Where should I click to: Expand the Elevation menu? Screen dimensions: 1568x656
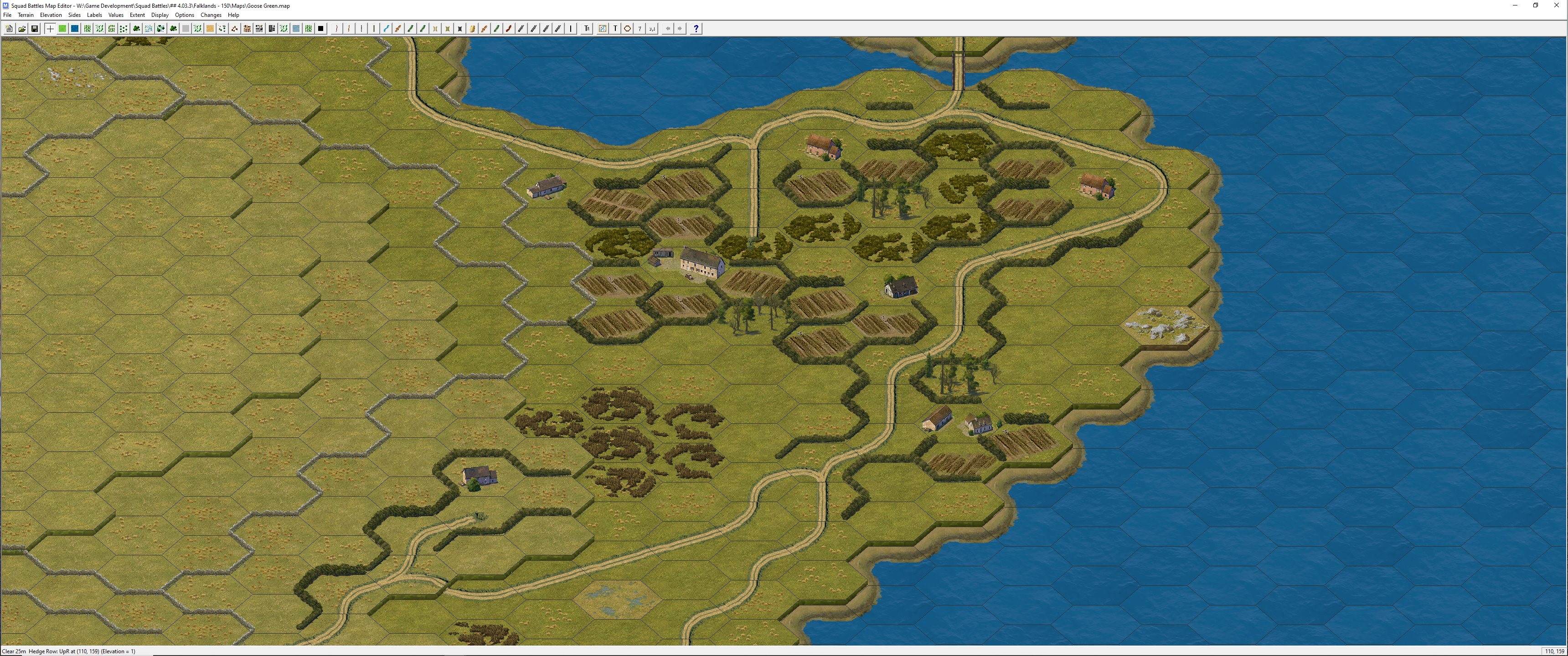(x=51, y=15)
